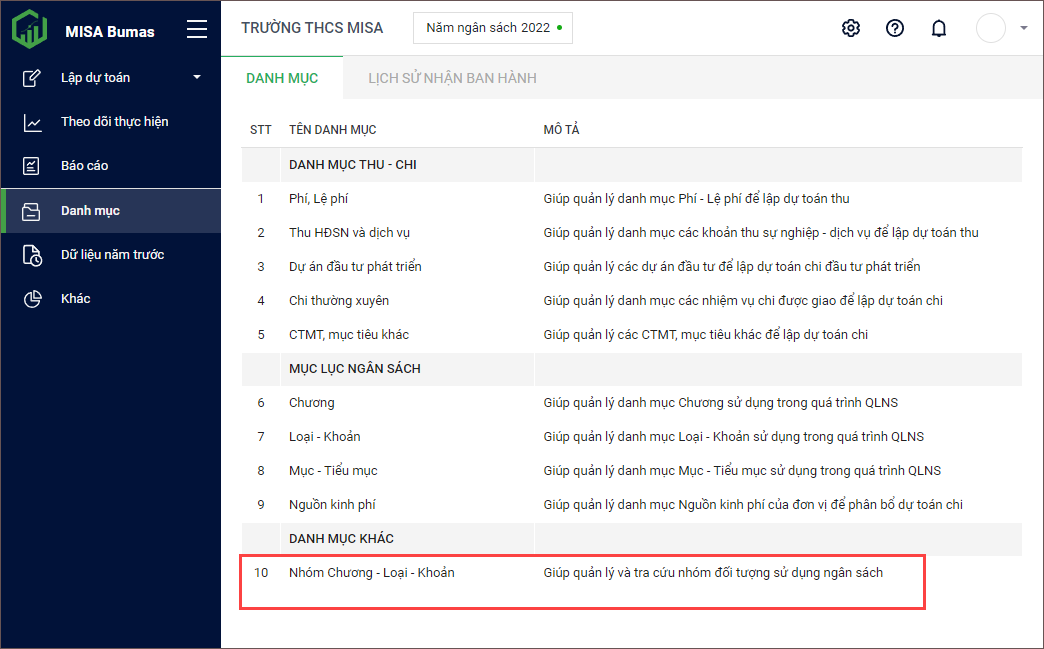Select the Danh mục tab
This screenshot has width=1044, height=649.
click(282, 78)
